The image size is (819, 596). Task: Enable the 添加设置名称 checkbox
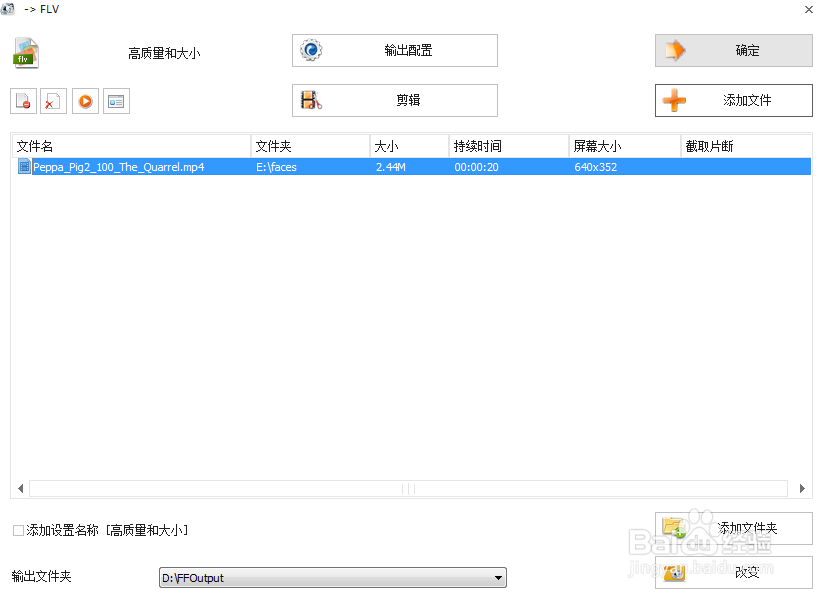(x=16, y=530)
